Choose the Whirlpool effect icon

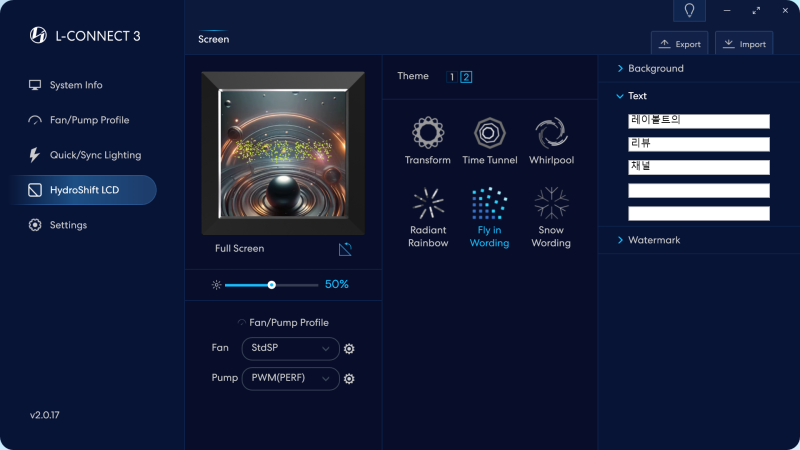click(551, 133)
